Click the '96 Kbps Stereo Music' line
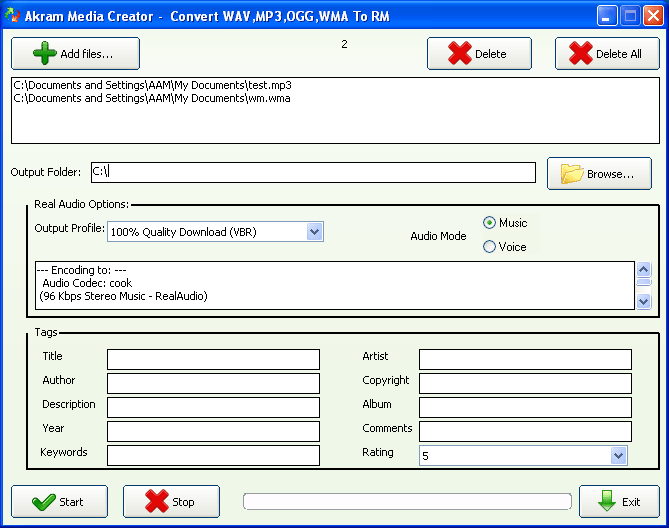Viewport: 669px width, 528px height. pos(123,296)
